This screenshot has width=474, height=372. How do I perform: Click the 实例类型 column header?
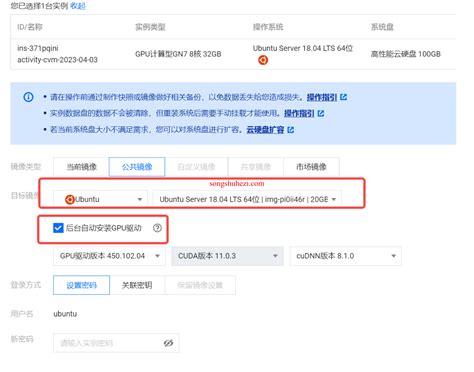(150, 27)
